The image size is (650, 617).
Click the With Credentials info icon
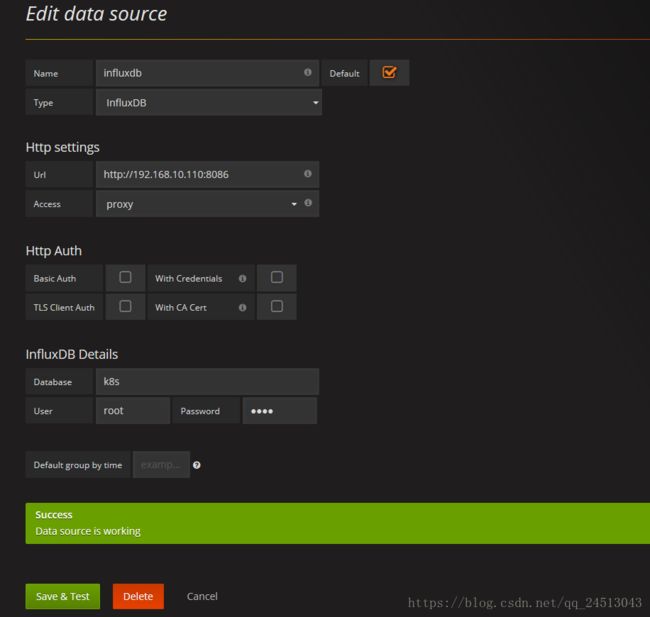(243, 279)
